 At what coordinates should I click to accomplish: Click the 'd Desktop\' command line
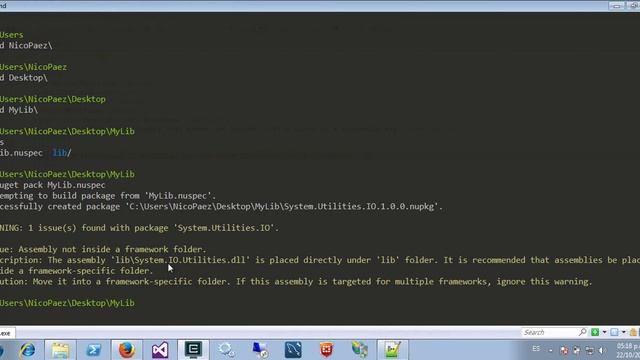coord(24,78)
